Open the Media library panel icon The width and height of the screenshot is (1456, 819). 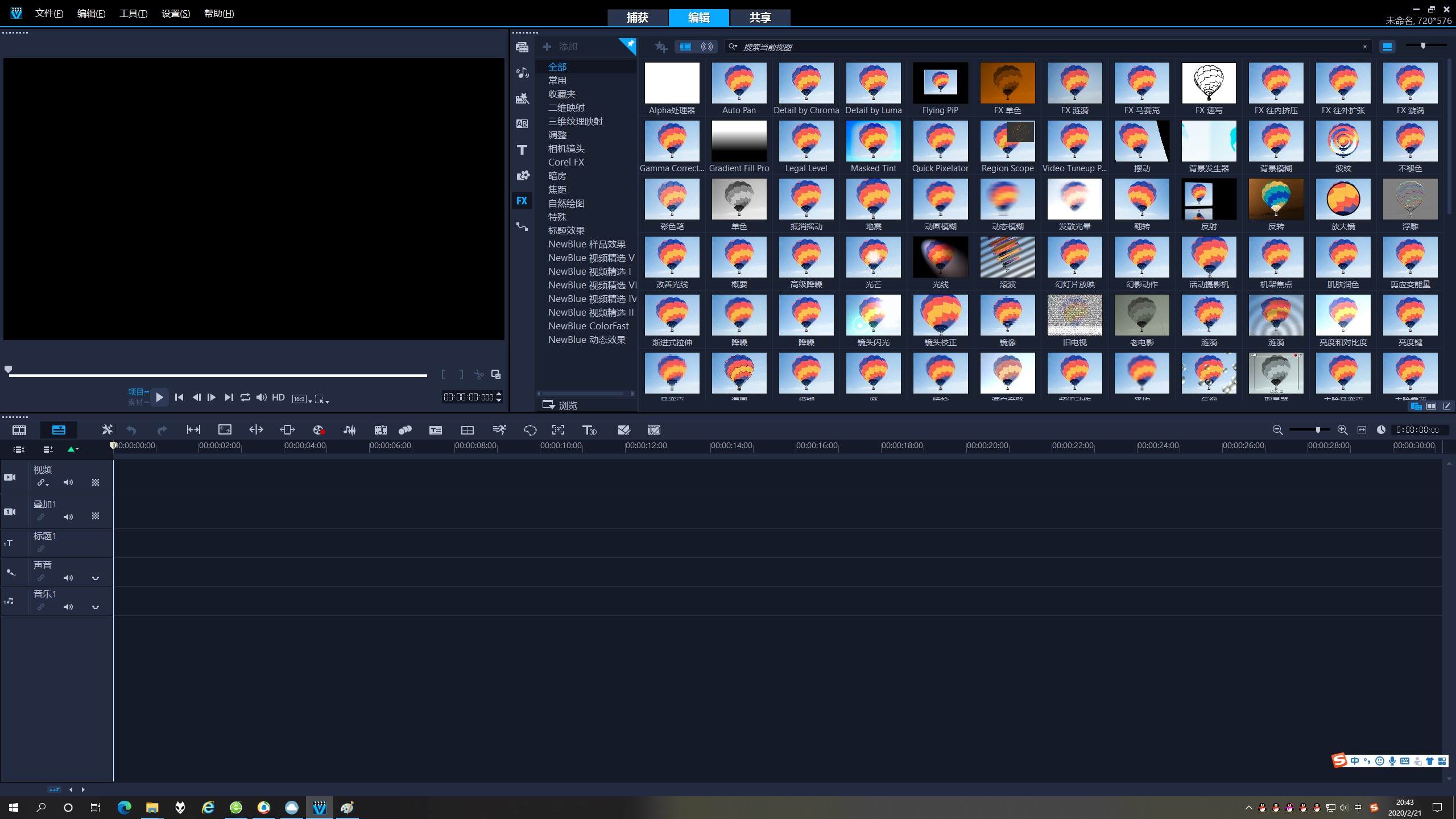coord(522,47)
